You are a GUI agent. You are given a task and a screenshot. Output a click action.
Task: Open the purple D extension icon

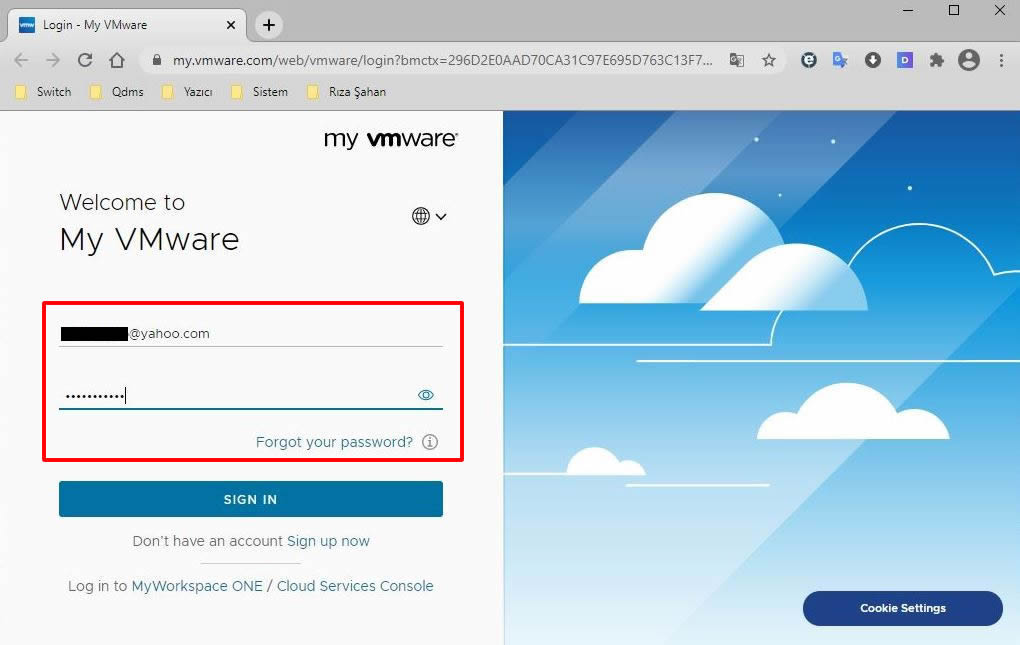904,60
